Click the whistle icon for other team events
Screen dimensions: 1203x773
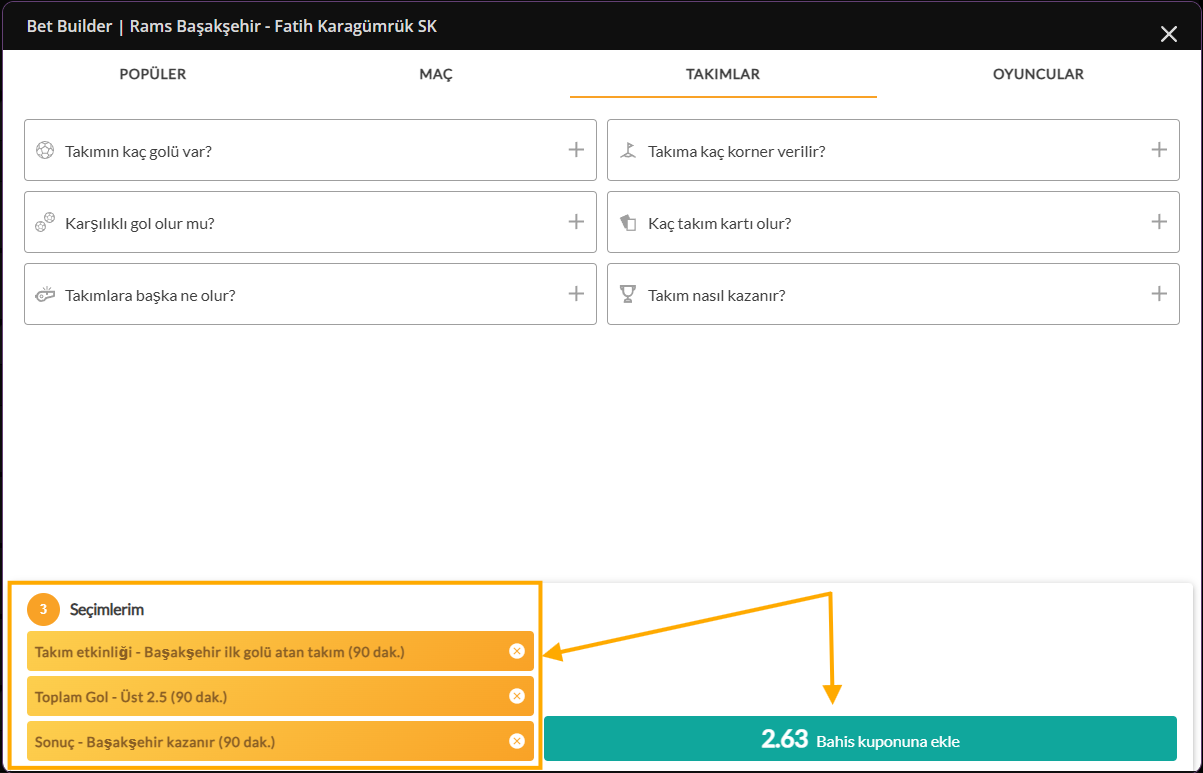coord(44,295)
